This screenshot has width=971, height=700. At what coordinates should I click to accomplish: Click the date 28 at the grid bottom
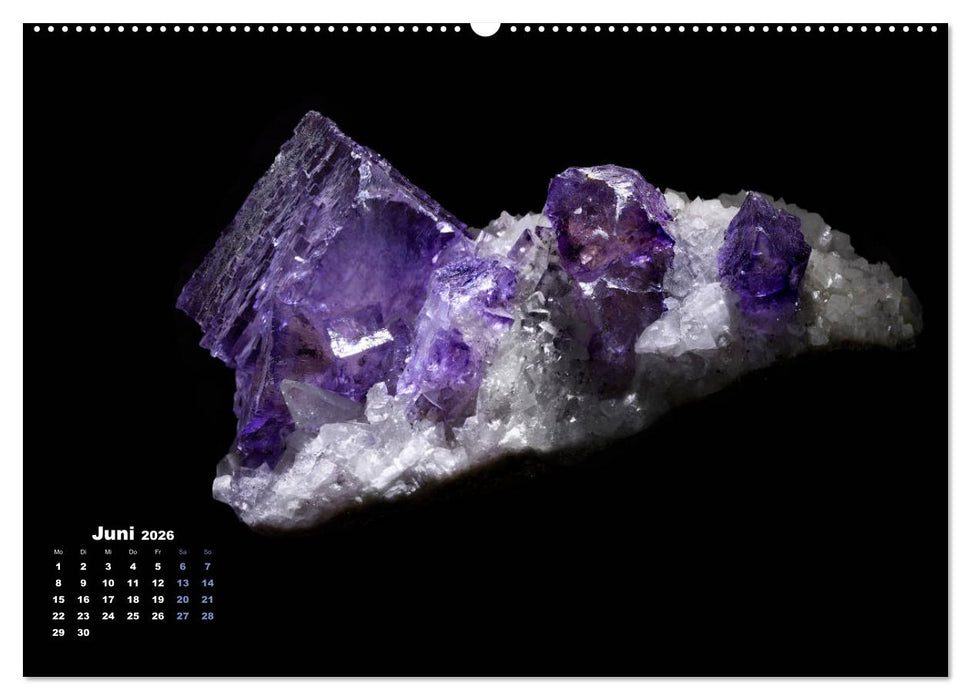pos(208,616)
